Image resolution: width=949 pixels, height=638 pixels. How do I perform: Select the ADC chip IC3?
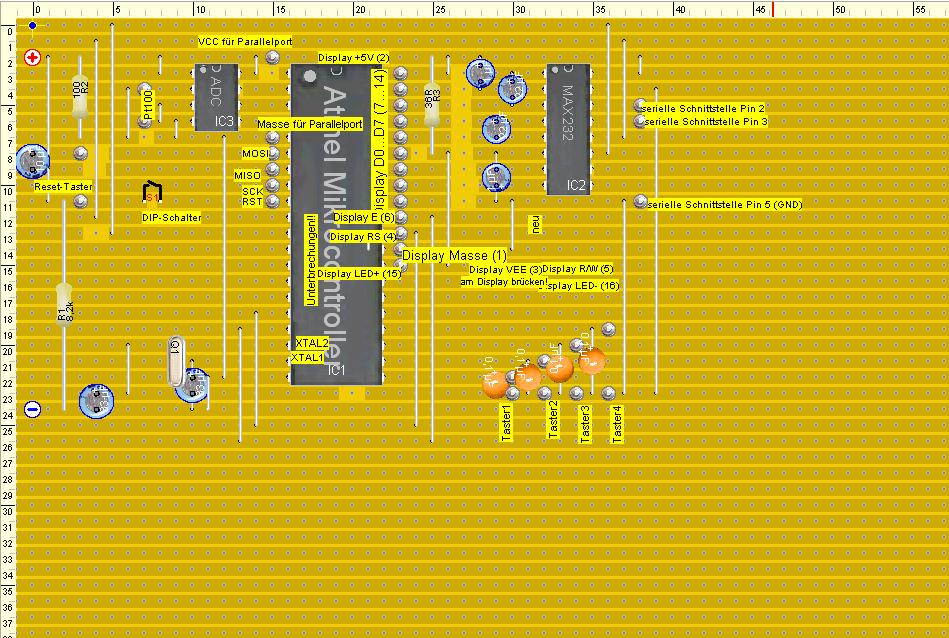[x=216, y=97]
